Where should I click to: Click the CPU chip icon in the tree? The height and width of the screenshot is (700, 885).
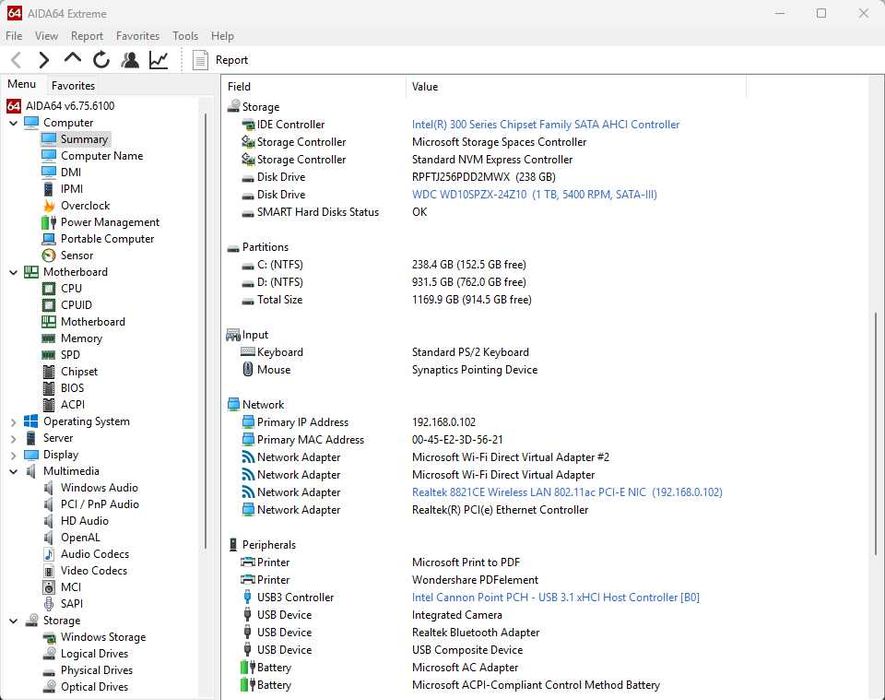pyautogui.click(x=49, y=288)
